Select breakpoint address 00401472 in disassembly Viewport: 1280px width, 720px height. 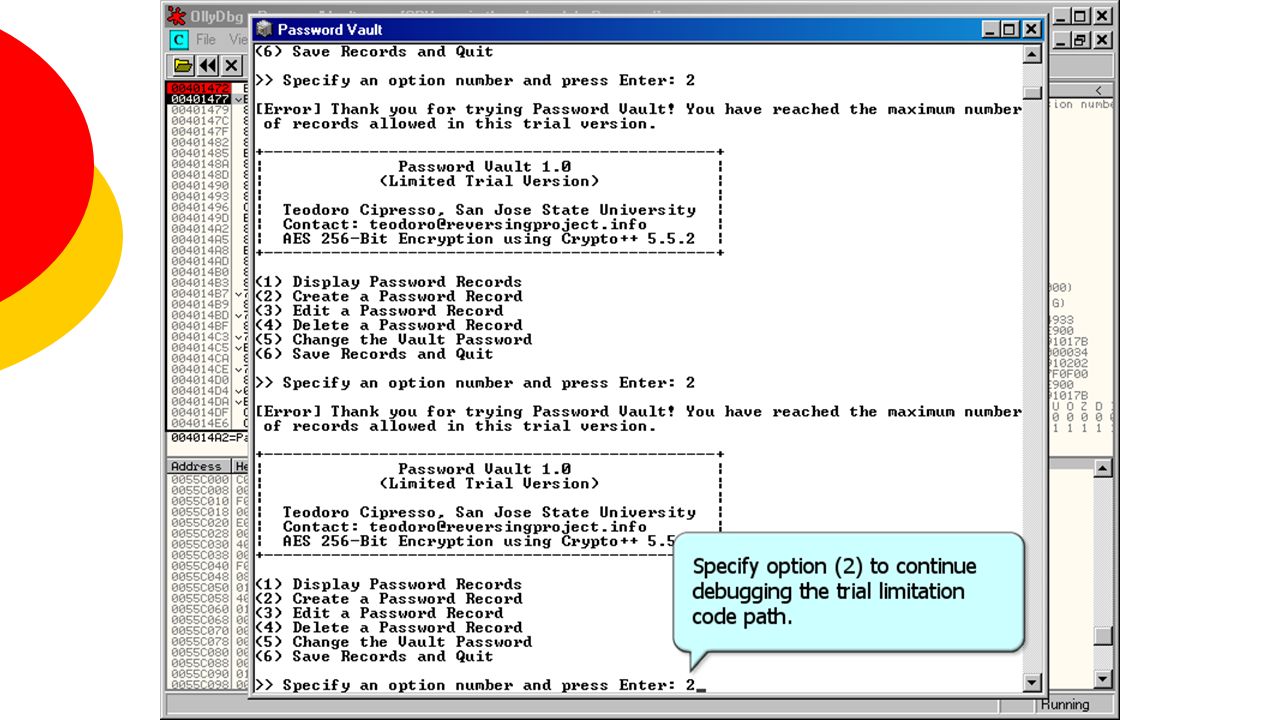tap(200, 89)
